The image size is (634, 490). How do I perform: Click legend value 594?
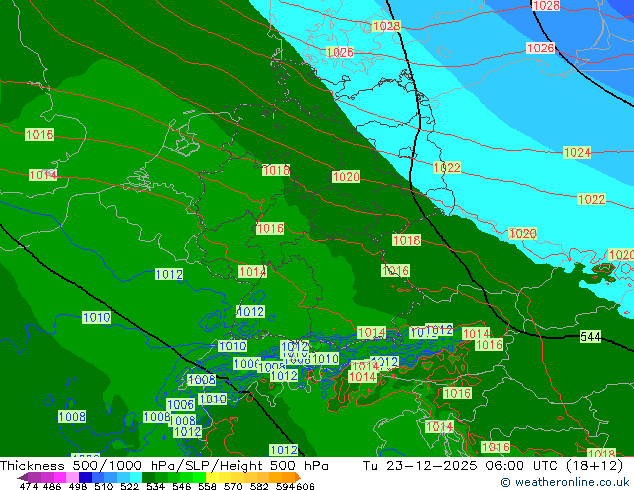[x=285, y=486]
